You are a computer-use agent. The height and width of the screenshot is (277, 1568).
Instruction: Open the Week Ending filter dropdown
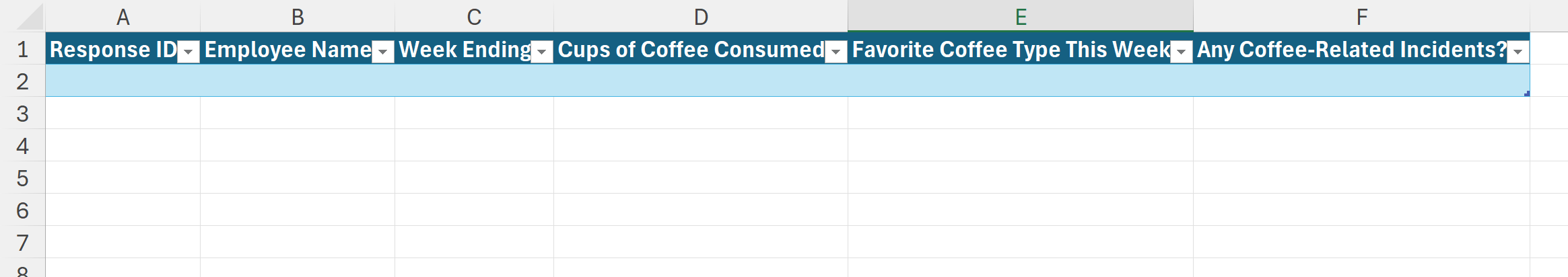tap(542, 52)
